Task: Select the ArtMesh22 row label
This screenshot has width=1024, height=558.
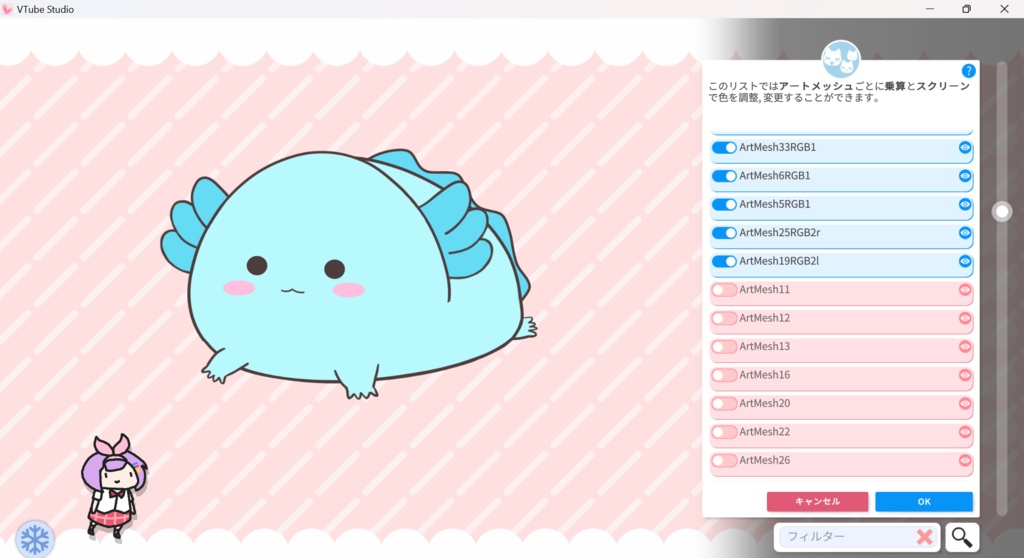Action: click(x=765, y=432)
